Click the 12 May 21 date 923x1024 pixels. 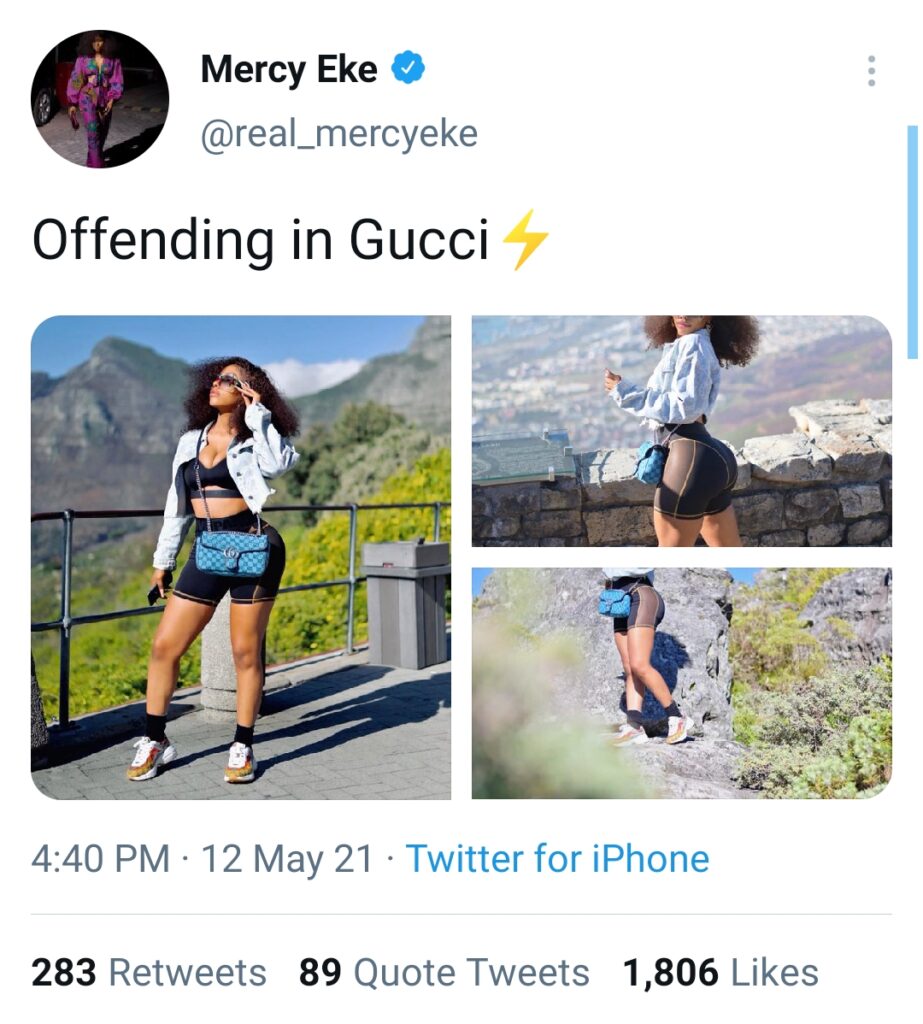click(x=288, y=859)
